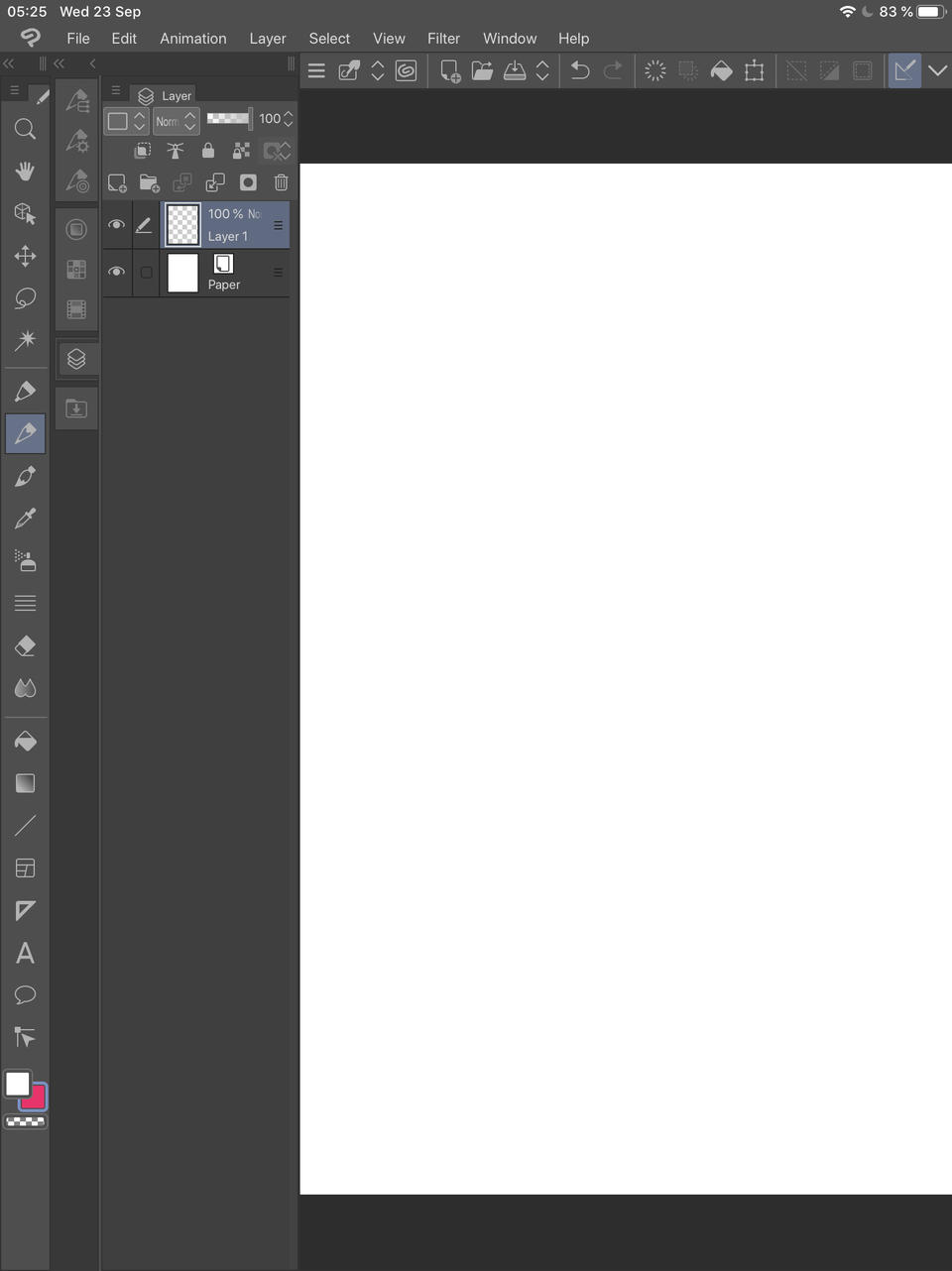Open the blending mode Normal dropdown

(x=177, y=121)
